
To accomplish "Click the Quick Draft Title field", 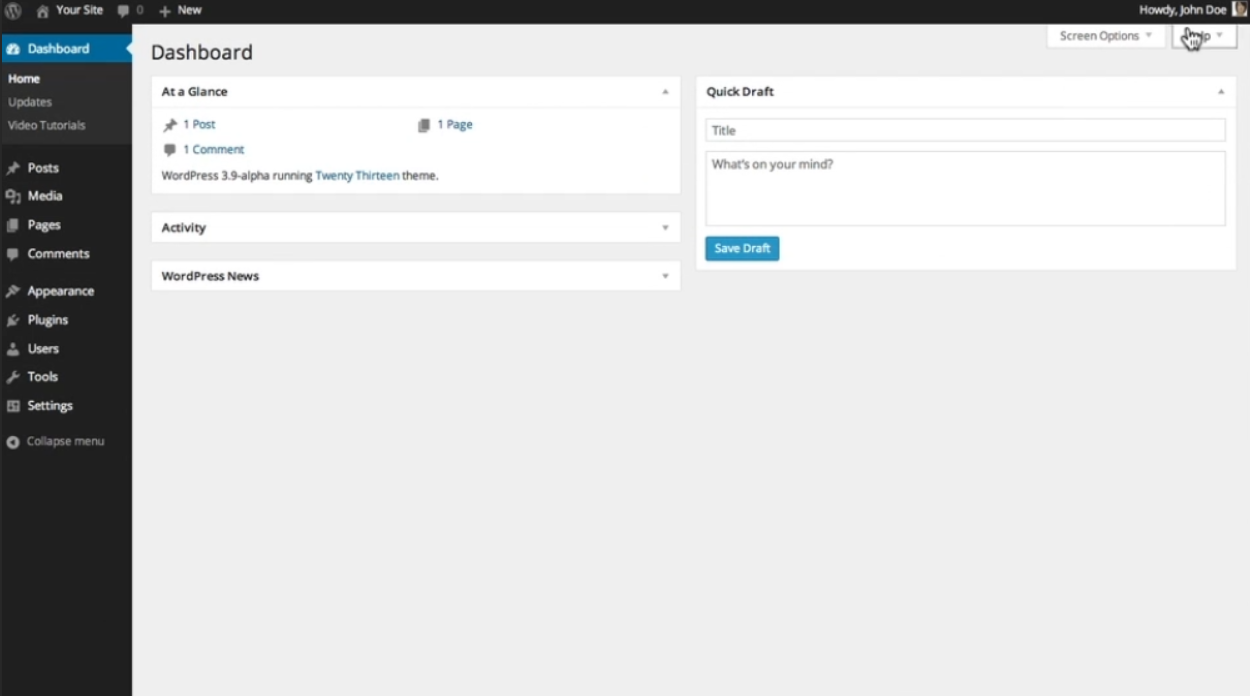I will 965,130.
